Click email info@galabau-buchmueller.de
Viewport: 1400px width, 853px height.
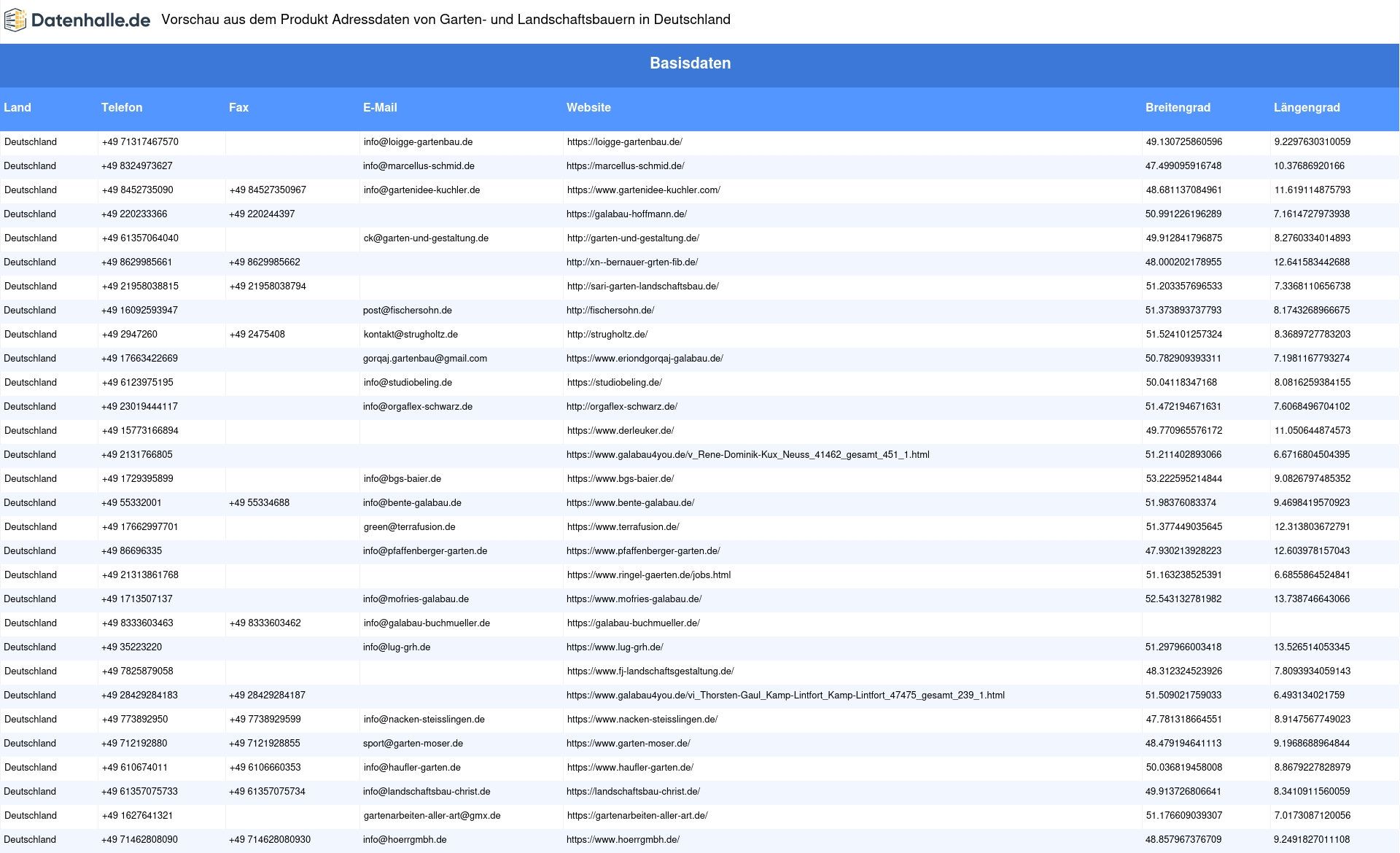click(427, 623)
